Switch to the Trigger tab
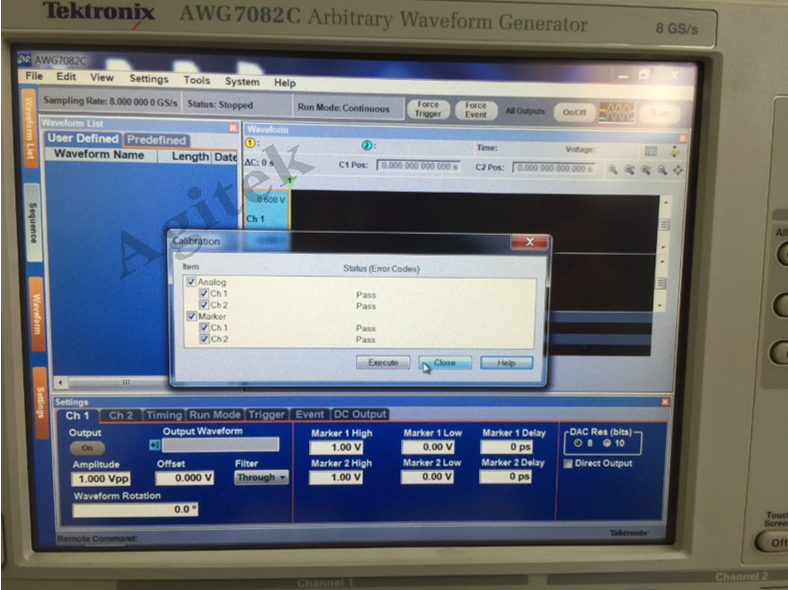This screenshot has height=590, width=788. (x=266, y=415)
